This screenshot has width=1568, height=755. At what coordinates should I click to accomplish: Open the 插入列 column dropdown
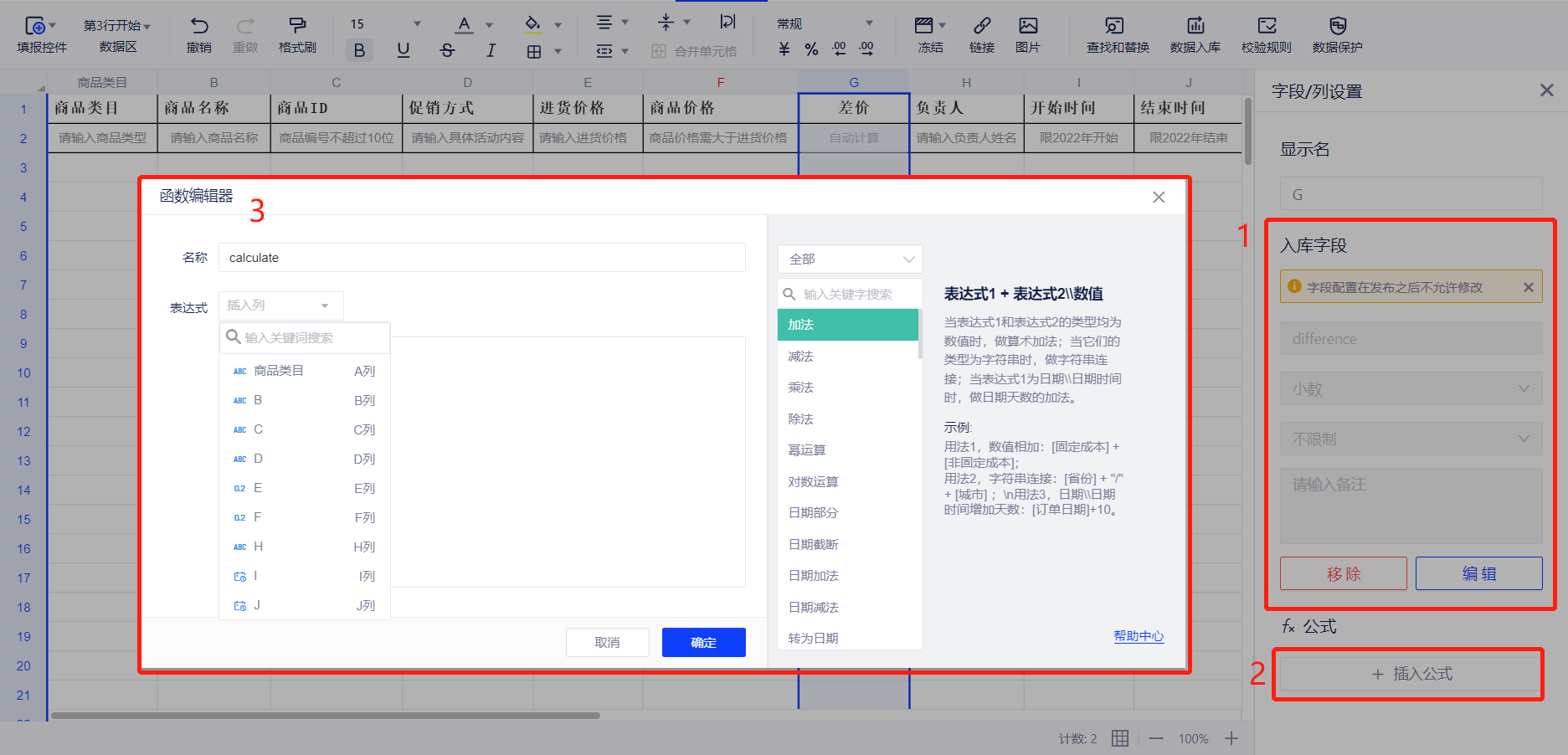click(x=280, y=306)
